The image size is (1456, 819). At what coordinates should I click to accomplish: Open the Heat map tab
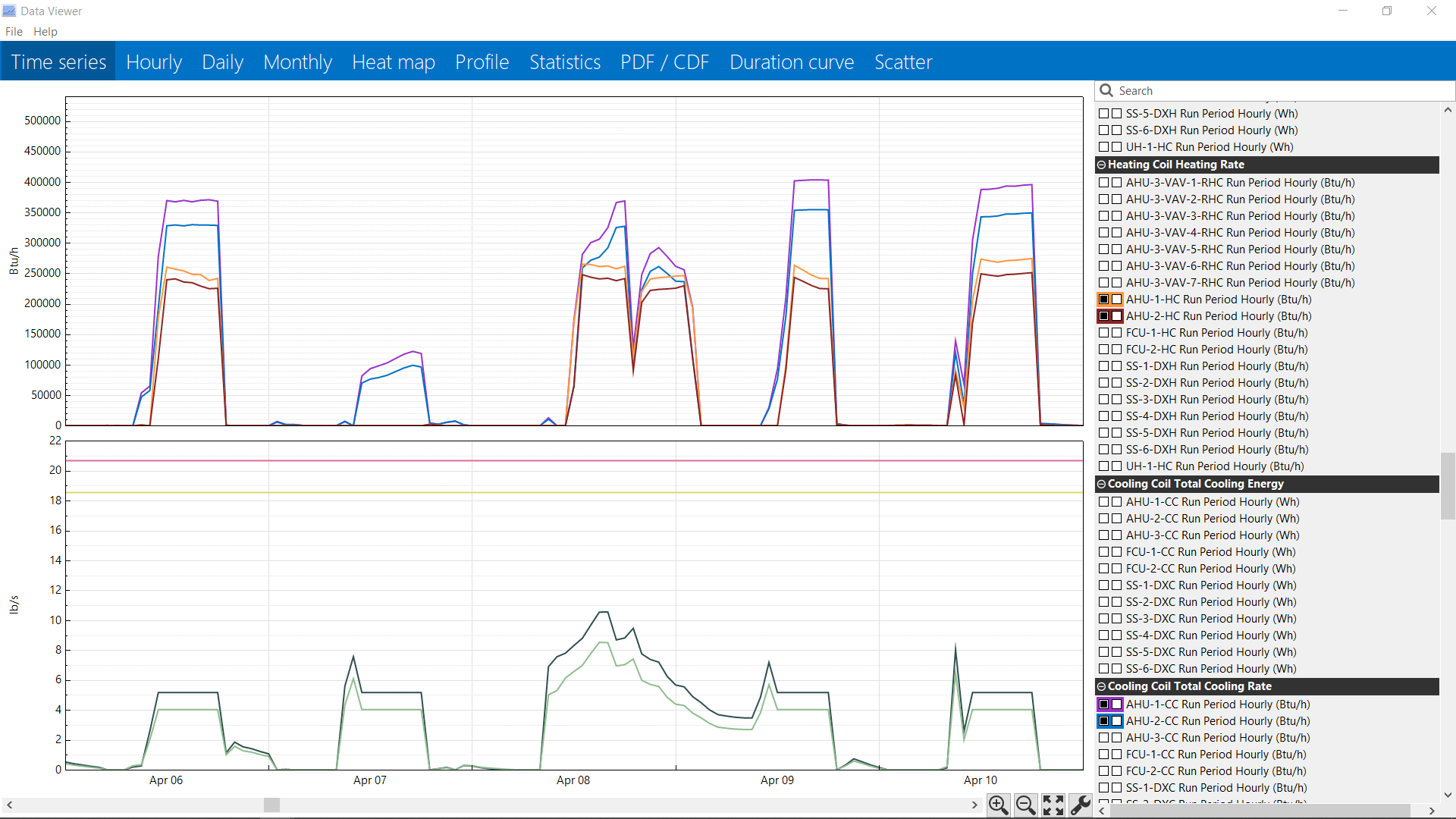[x=394, y=61]
